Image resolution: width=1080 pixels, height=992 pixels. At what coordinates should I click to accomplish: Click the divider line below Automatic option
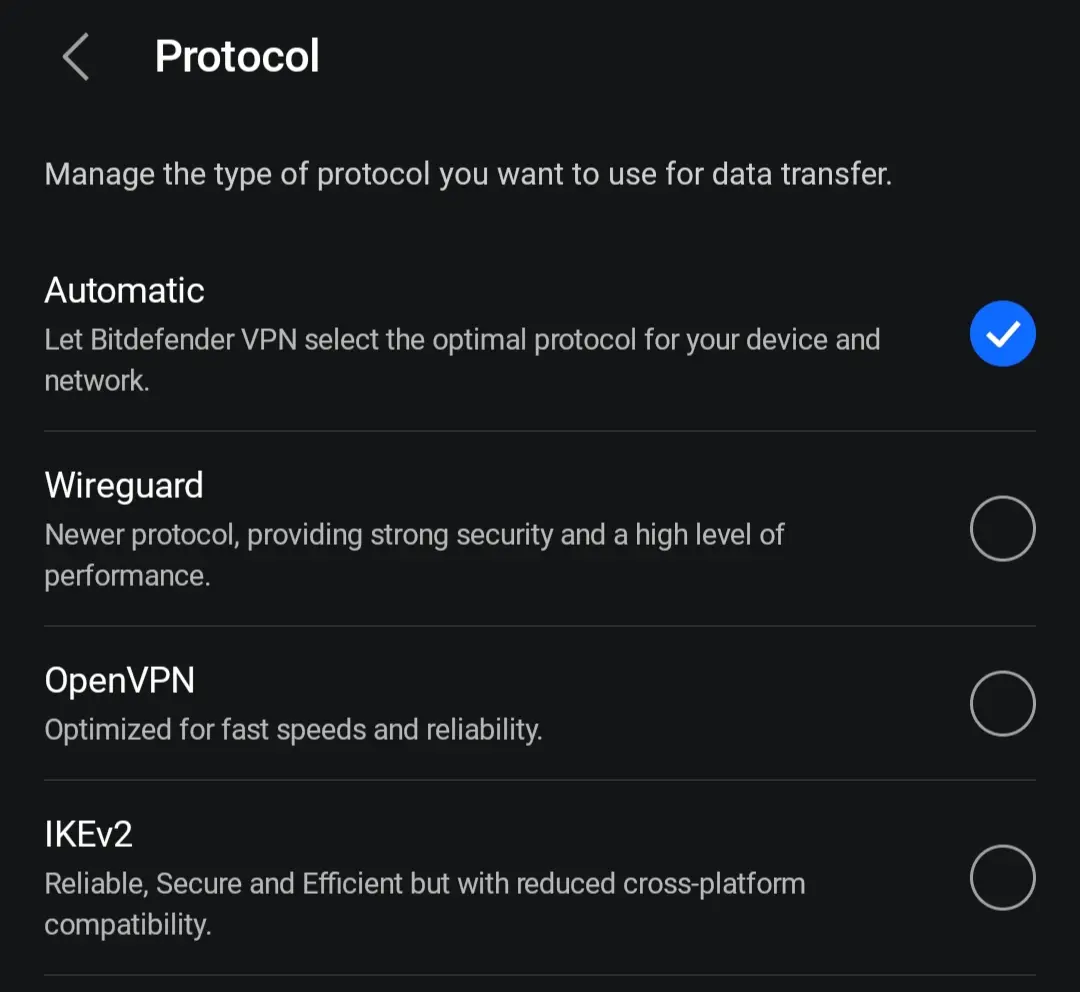click(540, 431)
